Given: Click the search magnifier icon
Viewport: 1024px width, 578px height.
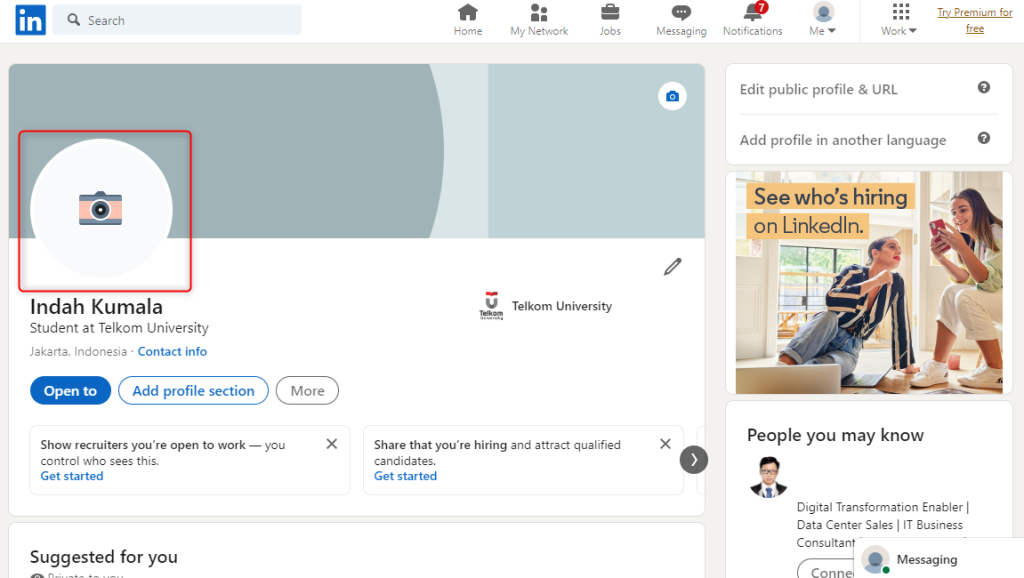Looking at the screenshot, I should [x=74, y=20].
